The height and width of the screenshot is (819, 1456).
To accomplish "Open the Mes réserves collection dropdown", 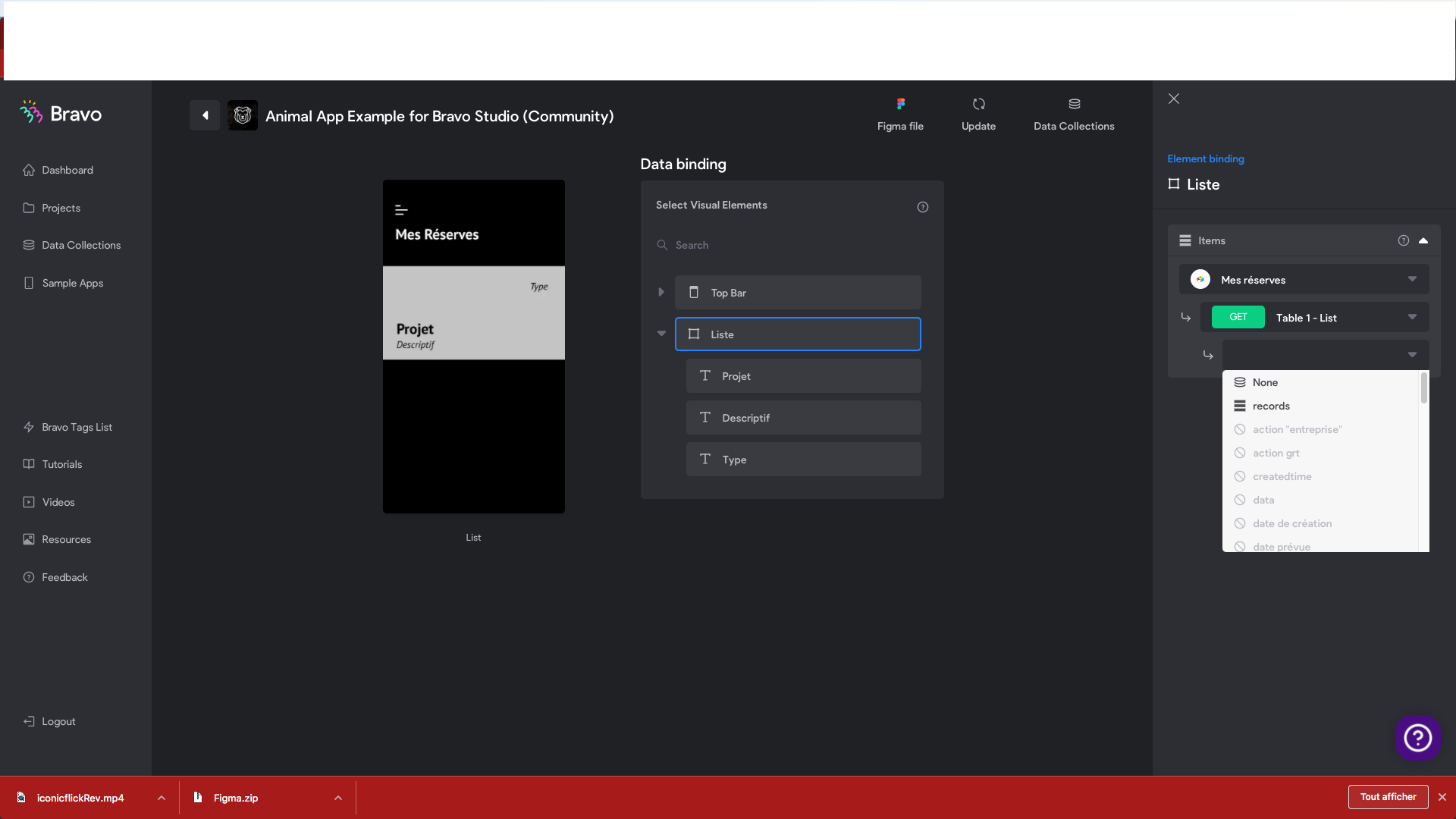I will (1304, 279).
